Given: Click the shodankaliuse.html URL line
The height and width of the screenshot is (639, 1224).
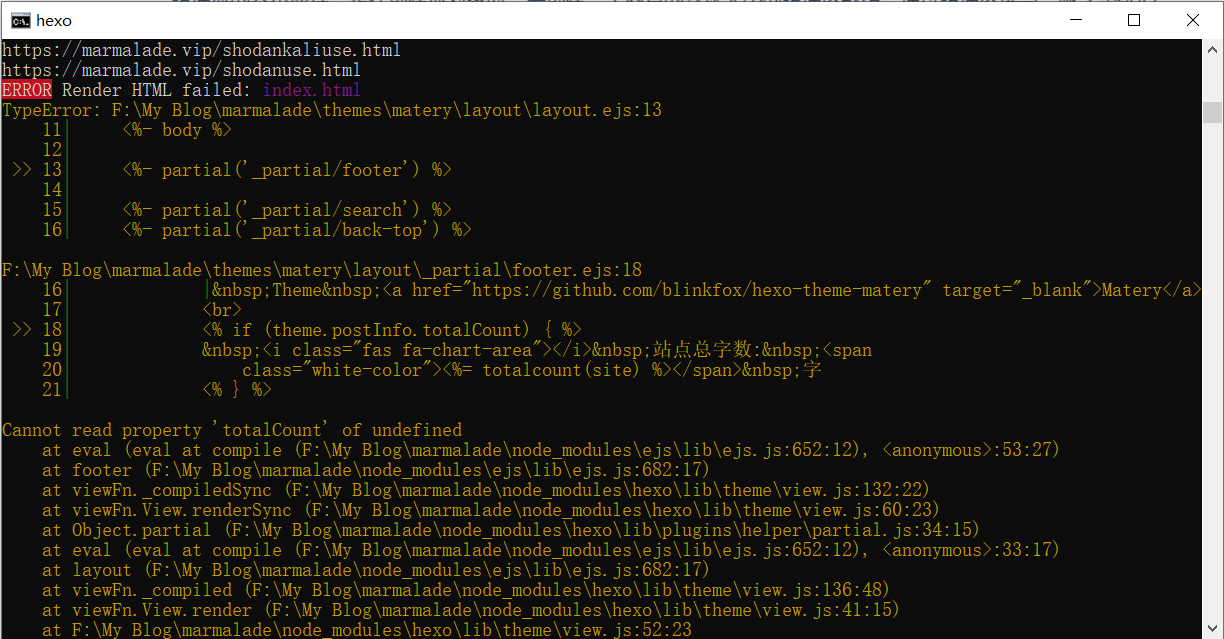Looking at the screenshot, I should click(x=201, y=50).
